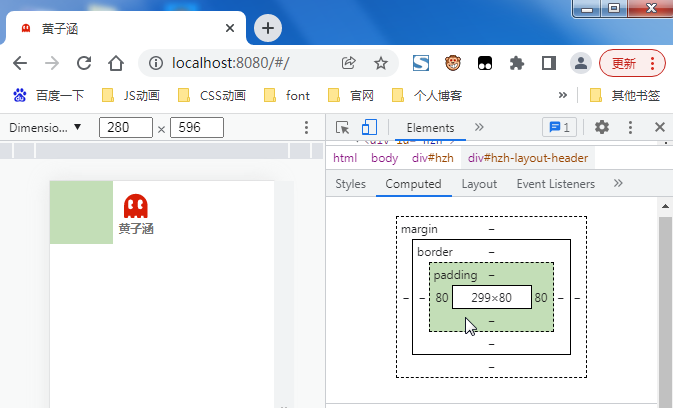Click the right padding value 80
Screen dimensions: 673x408
[541, 297]
